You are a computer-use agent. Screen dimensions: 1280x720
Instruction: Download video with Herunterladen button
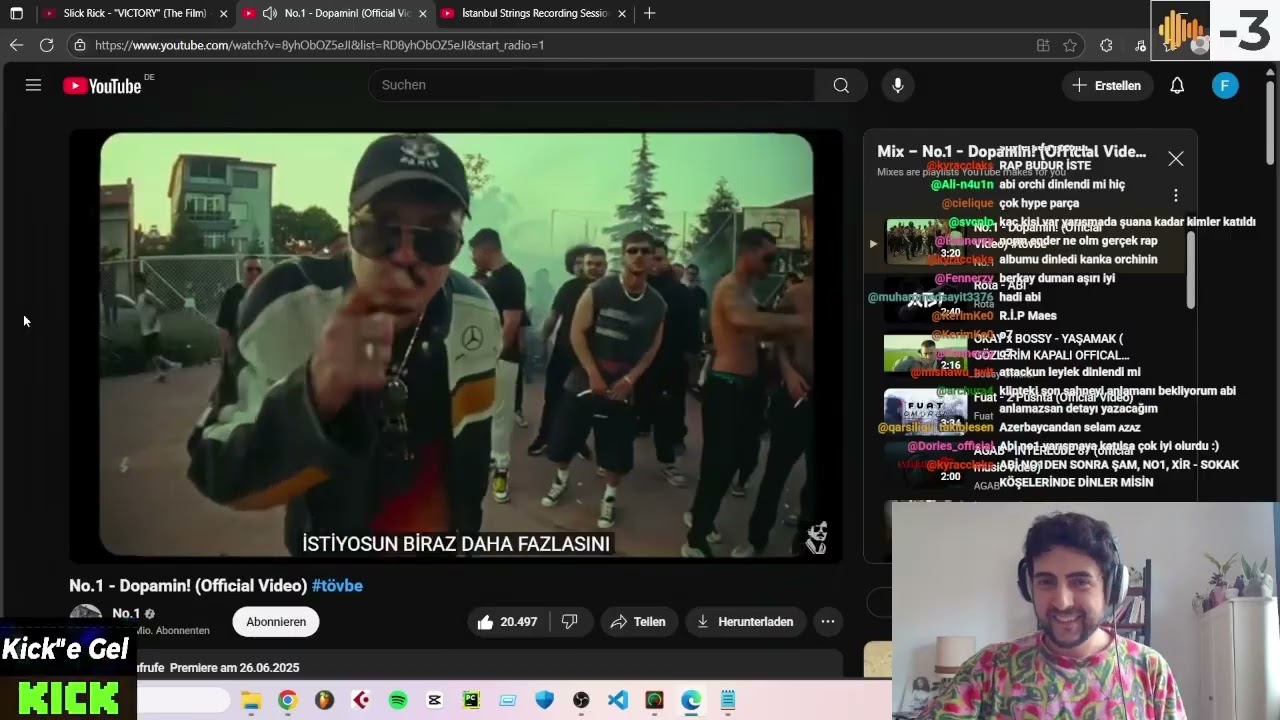pos(745,622)
